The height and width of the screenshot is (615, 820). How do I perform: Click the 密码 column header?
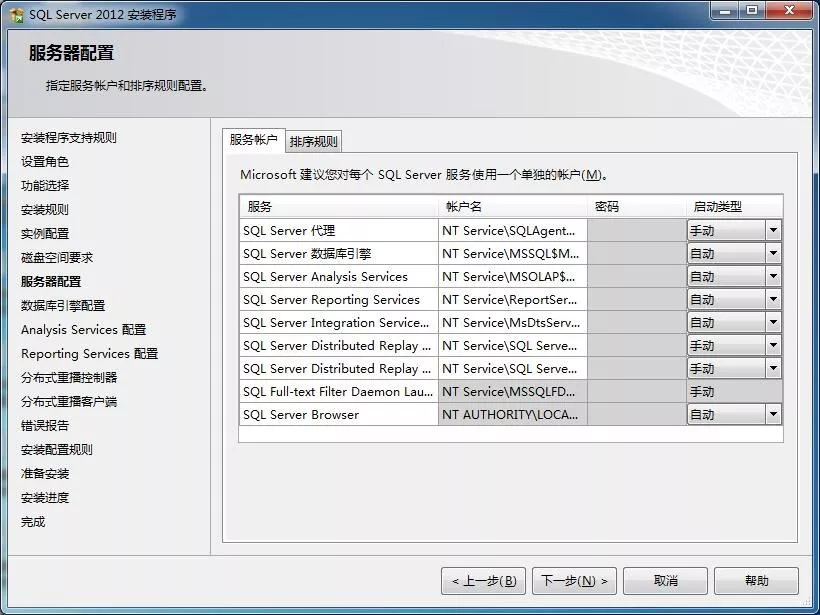point(637,207)
